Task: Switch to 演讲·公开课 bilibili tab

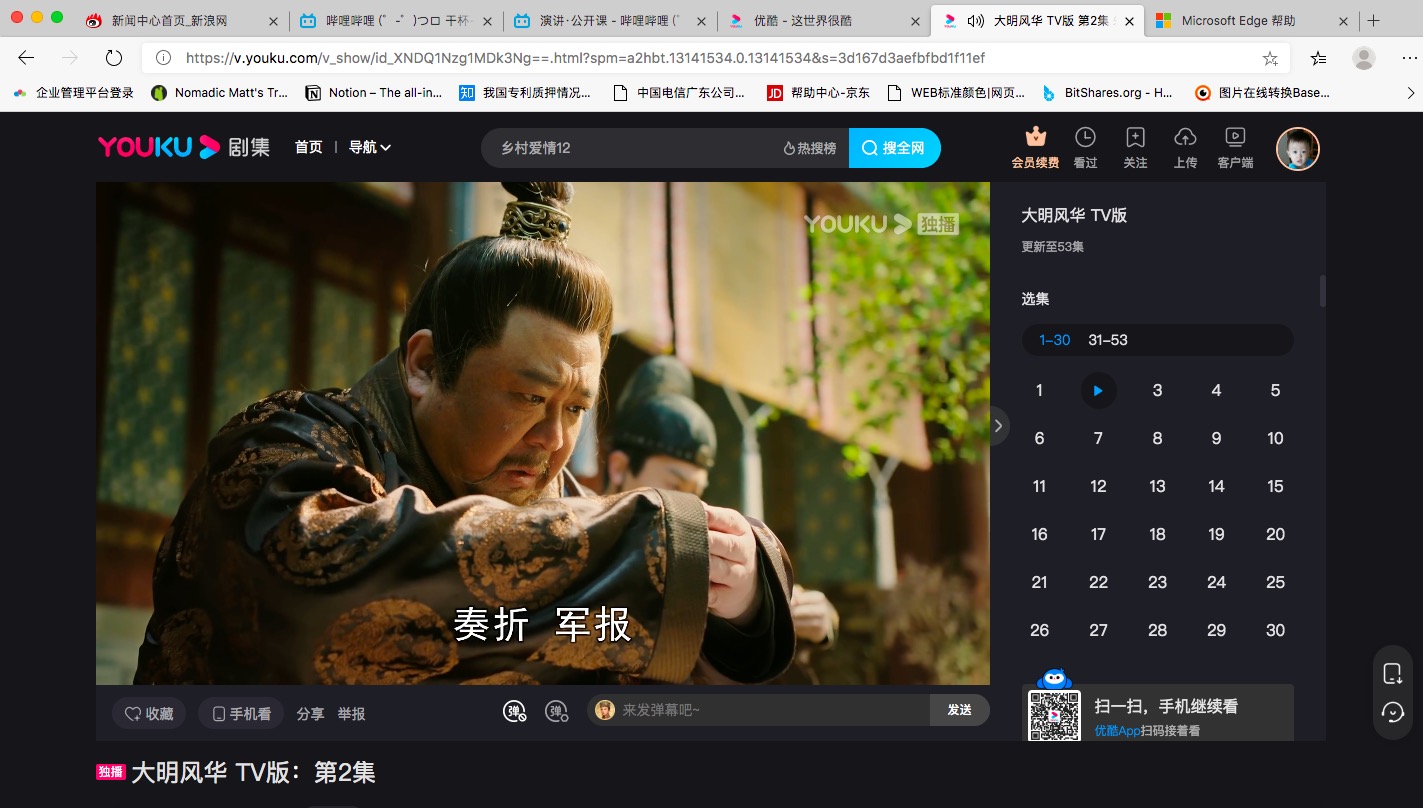Action: pyautogui.click(x=609, y=20)
